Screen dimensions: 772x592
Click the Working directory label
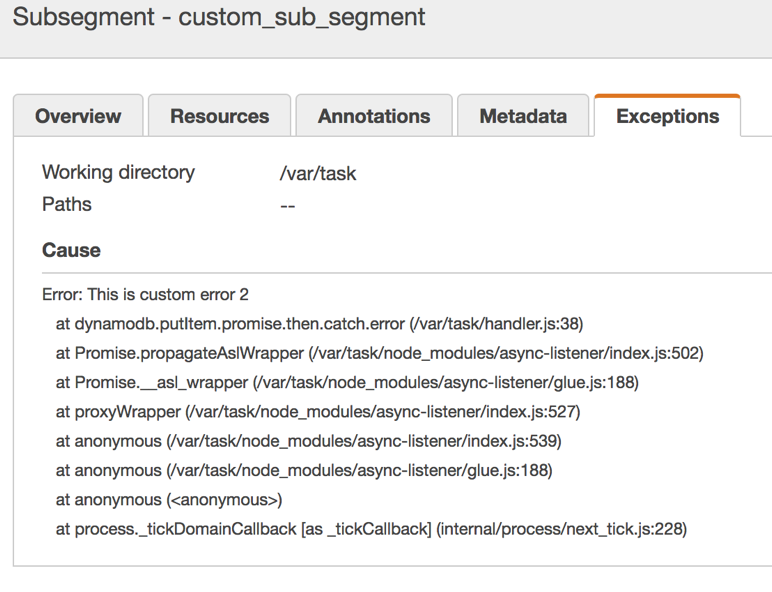pyautogui.click(x=118, y=172)
